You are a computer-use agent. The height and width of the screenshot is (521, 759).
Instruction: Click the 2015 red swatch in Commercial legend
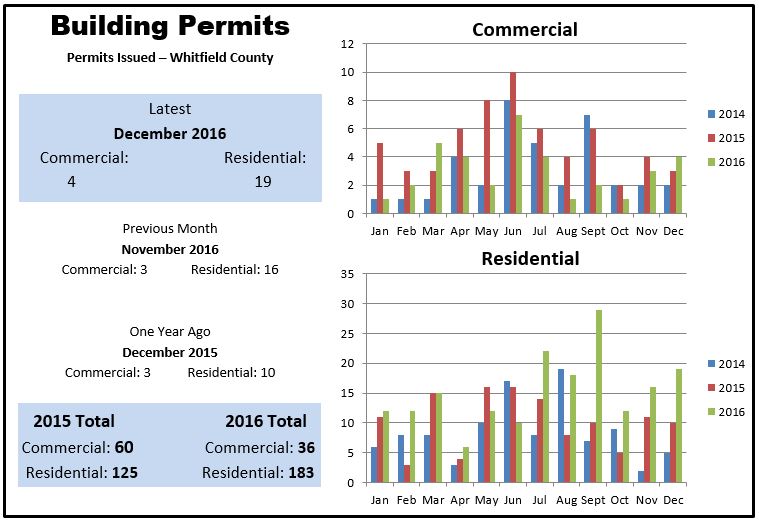(x=712, y=138)
